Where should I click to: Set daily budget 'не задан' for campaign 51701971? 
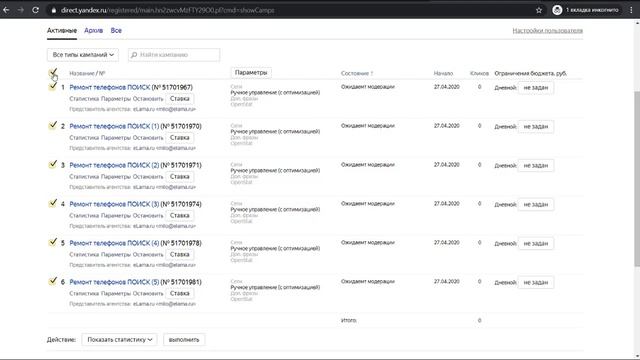tap(536, 165)
